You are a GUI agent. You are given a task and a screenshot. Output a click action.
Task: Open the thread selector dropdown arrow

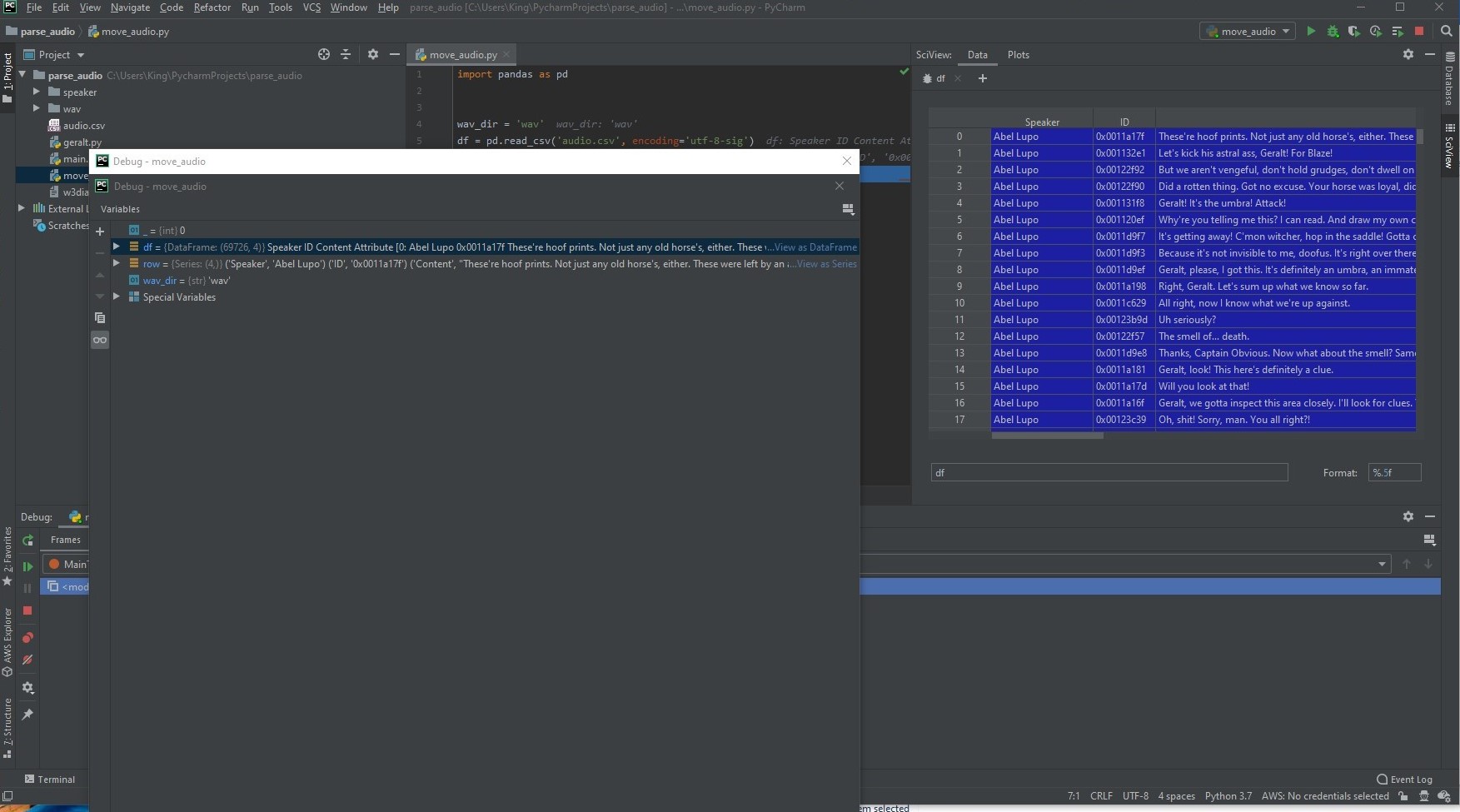click(1383, 564)
